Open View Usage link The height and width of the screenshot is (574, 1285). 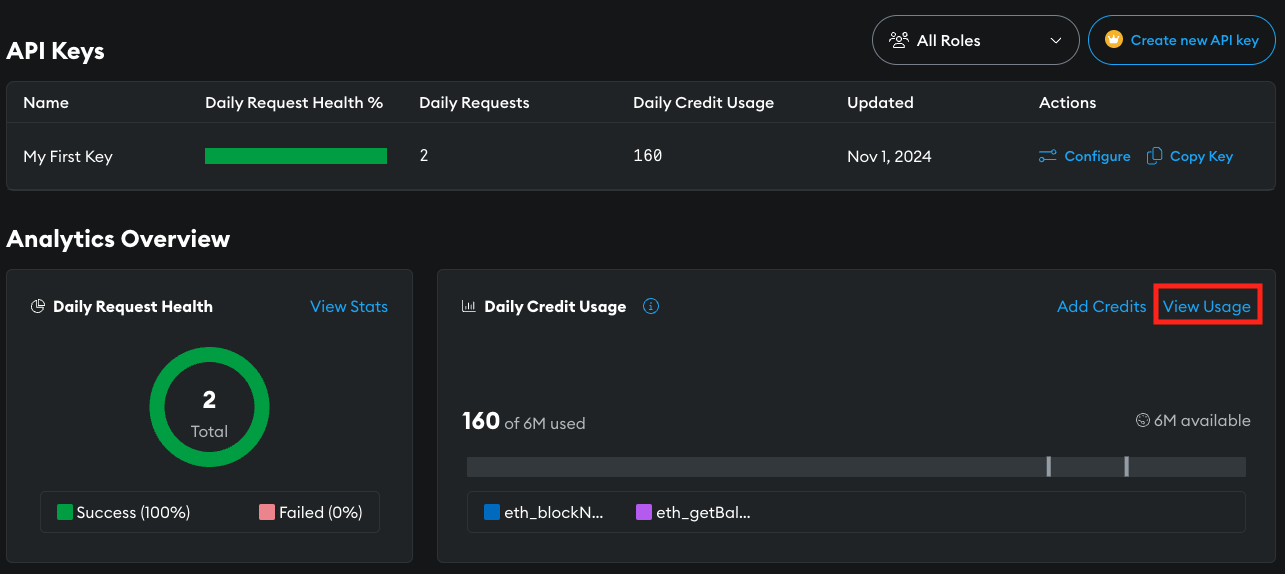(x=1206, y=307)
